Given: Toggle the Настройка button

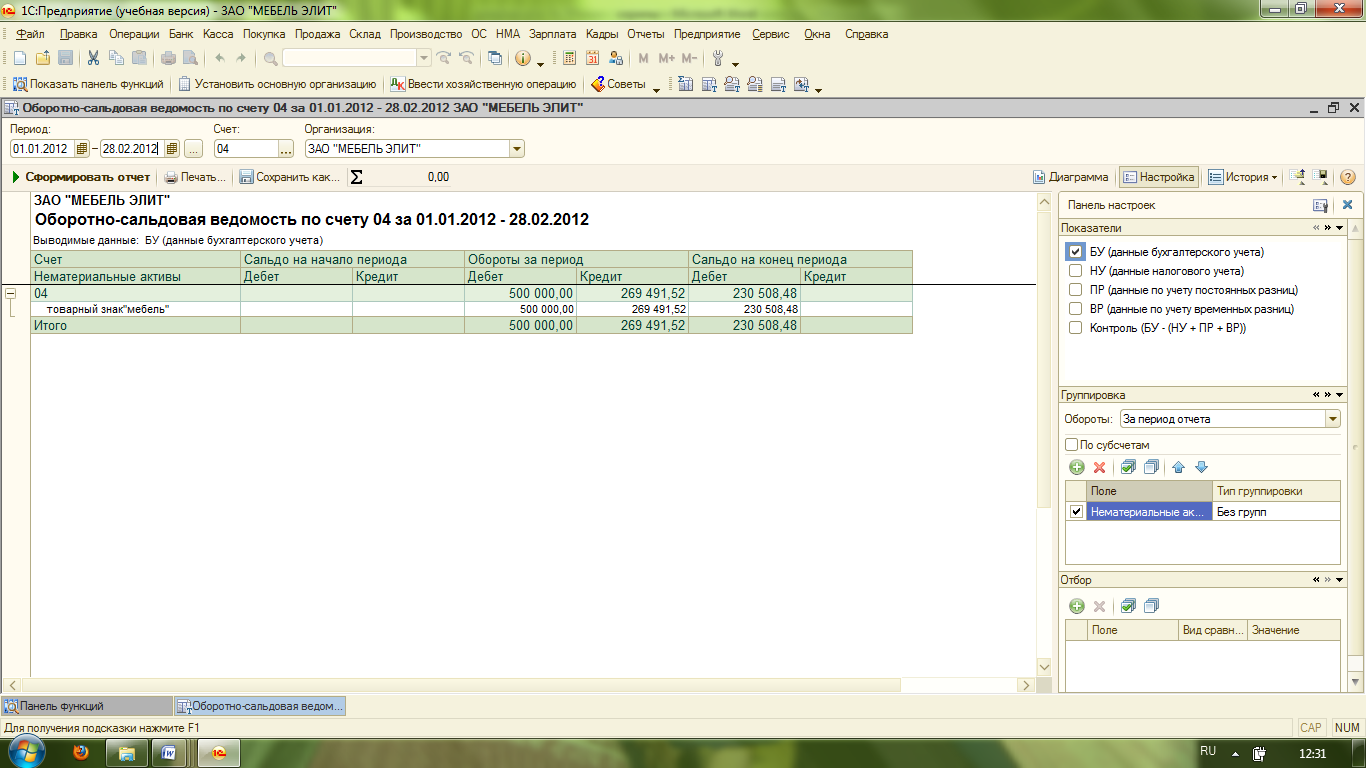Looking at the screenshot, I should (1158, 177).
